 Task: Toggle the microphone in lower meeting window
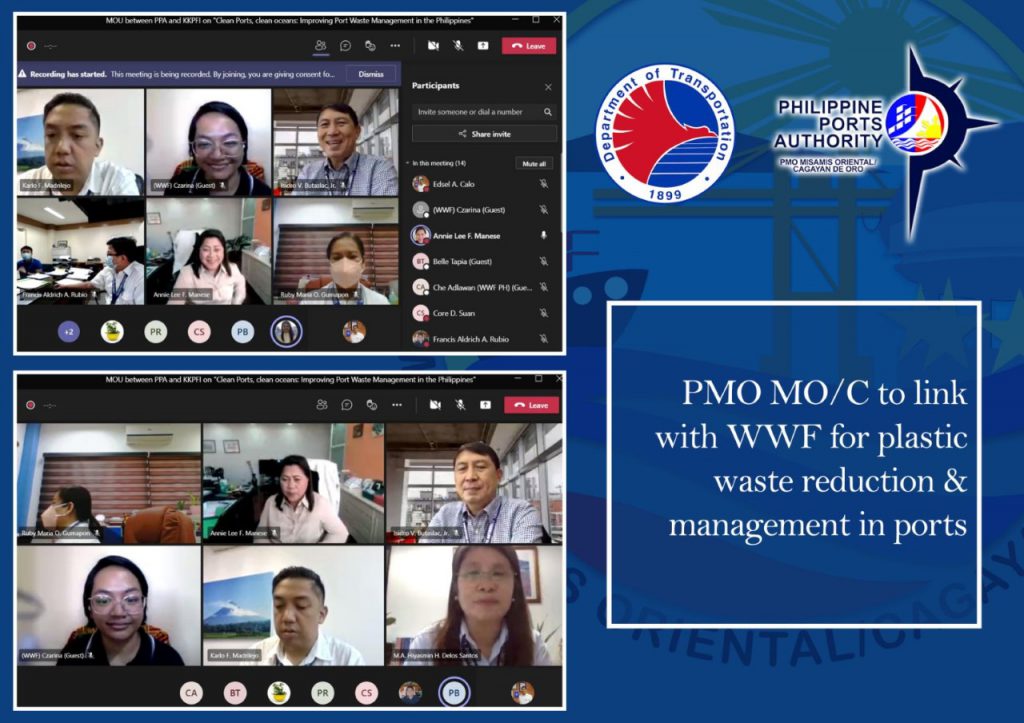(460, 405)
